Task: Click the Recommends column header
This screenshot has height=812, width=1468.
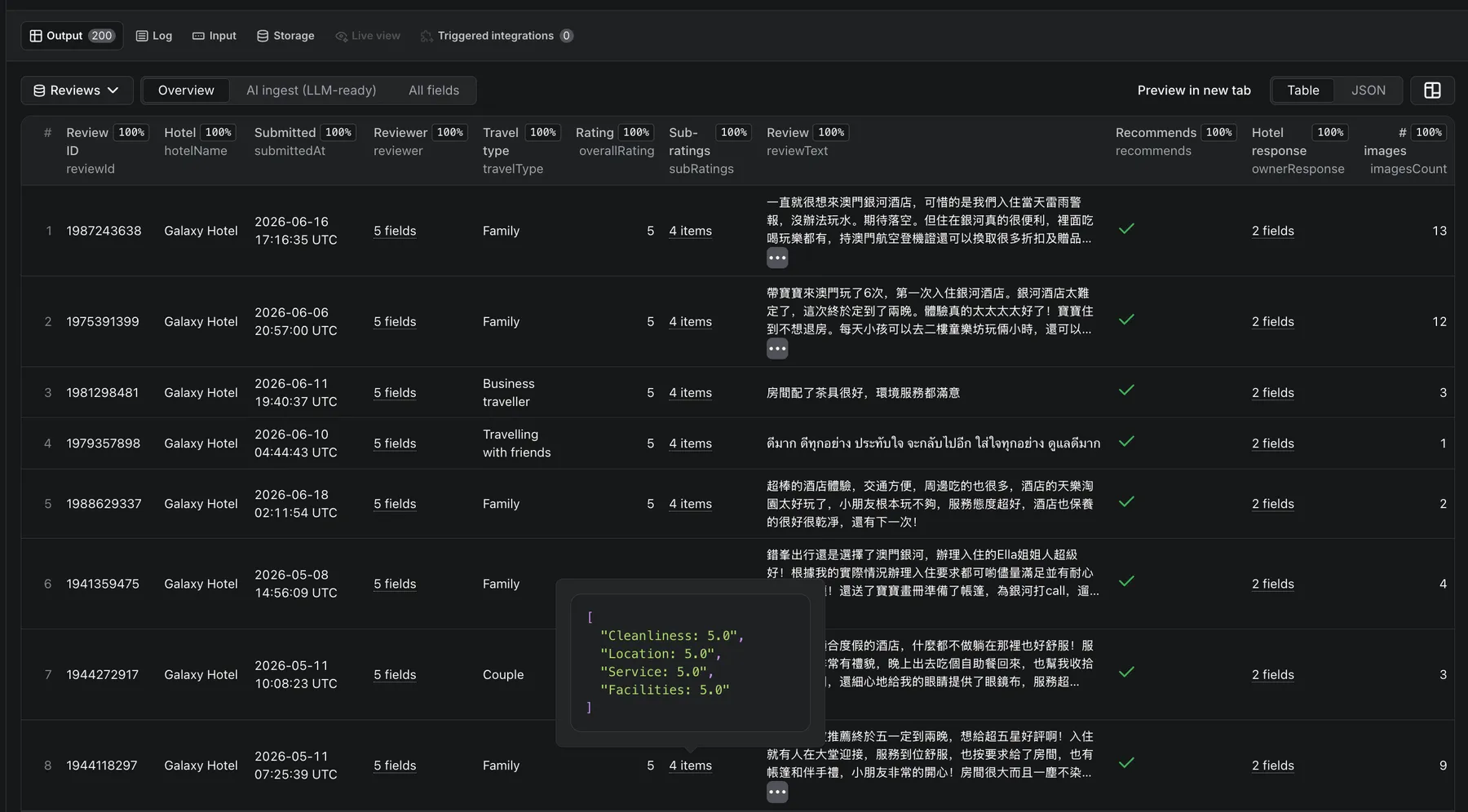Action: [x=1176, y=141]
